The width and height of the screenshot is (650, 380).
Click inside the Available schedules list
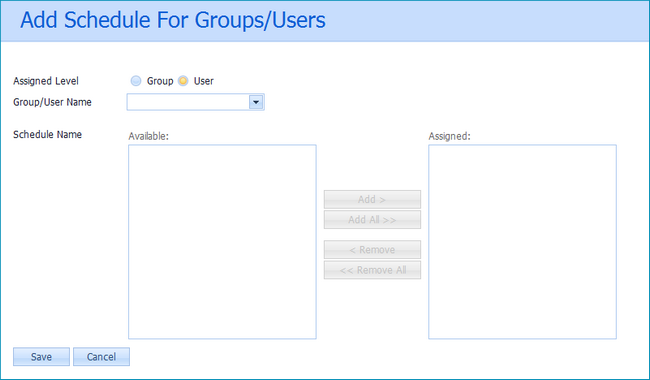222,242
